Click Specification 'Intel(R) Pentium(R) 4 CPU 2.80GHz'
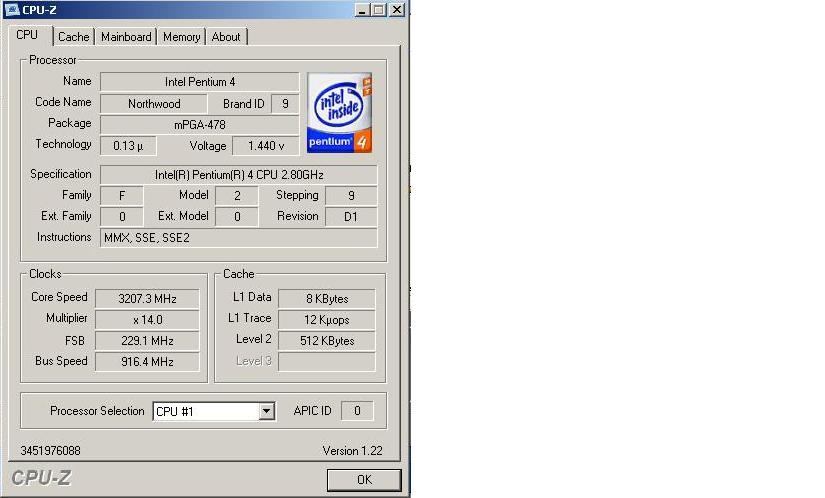This screenshot has width=825, height=498. [239, 175]
